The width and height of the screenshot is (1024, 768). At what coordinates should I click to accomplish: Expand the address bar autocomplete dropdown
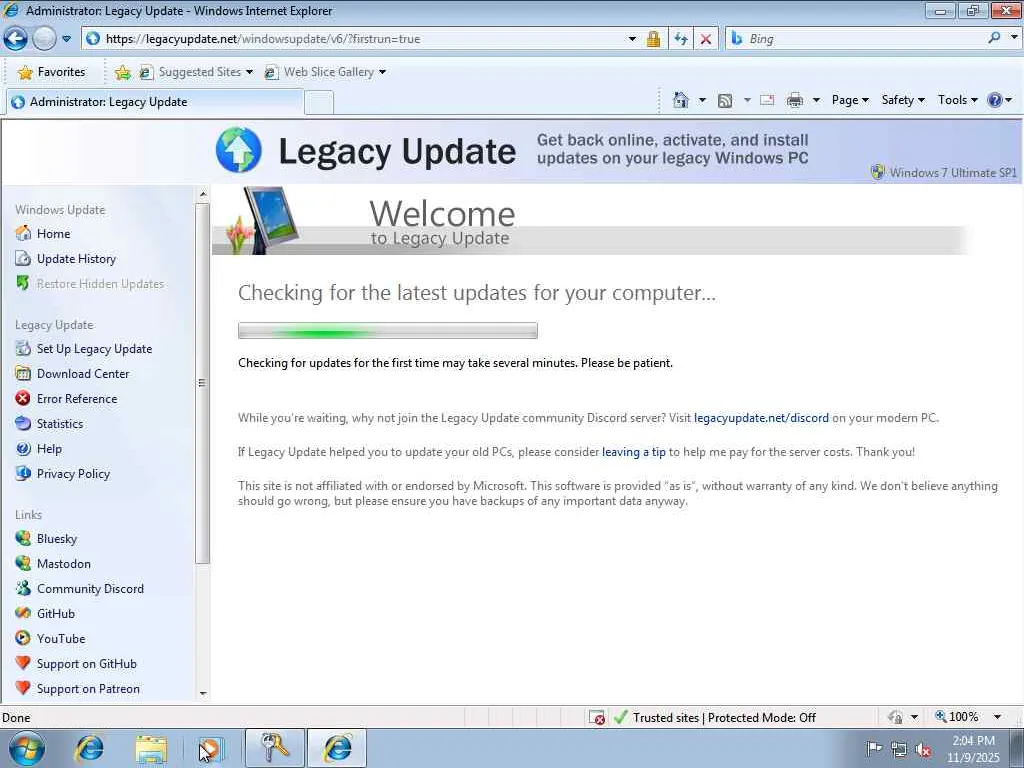point(632,39)
